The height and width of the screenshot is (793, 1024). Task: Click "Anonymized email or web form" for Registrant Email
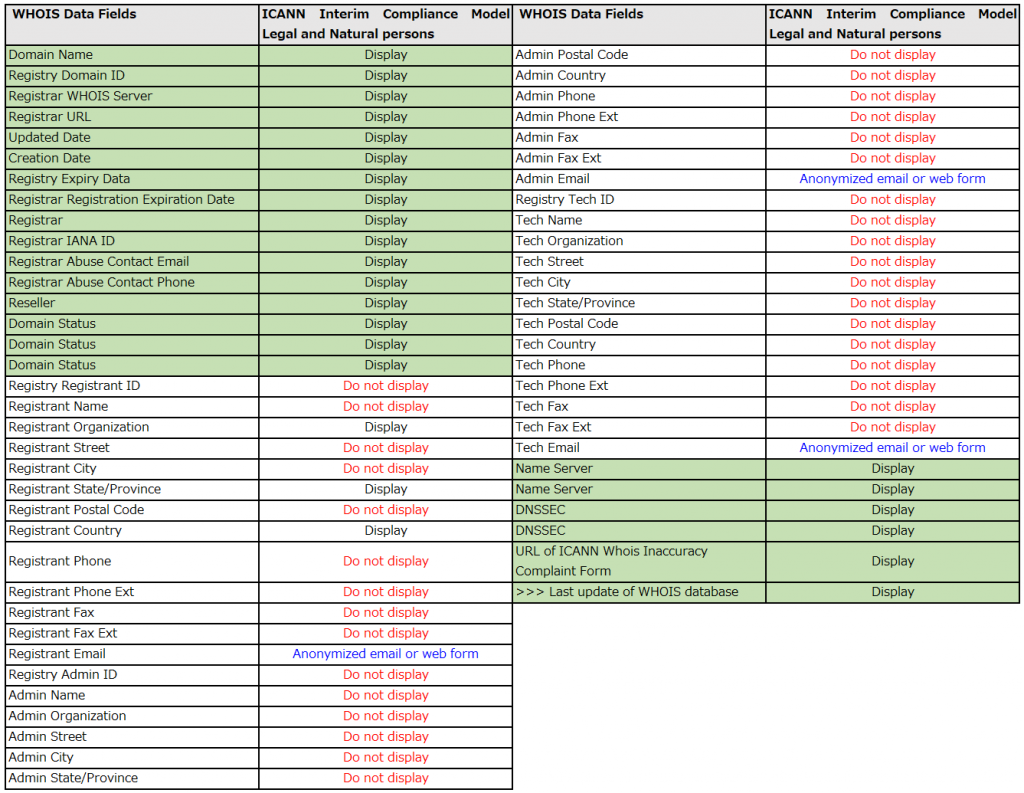[x=385, y=654]
